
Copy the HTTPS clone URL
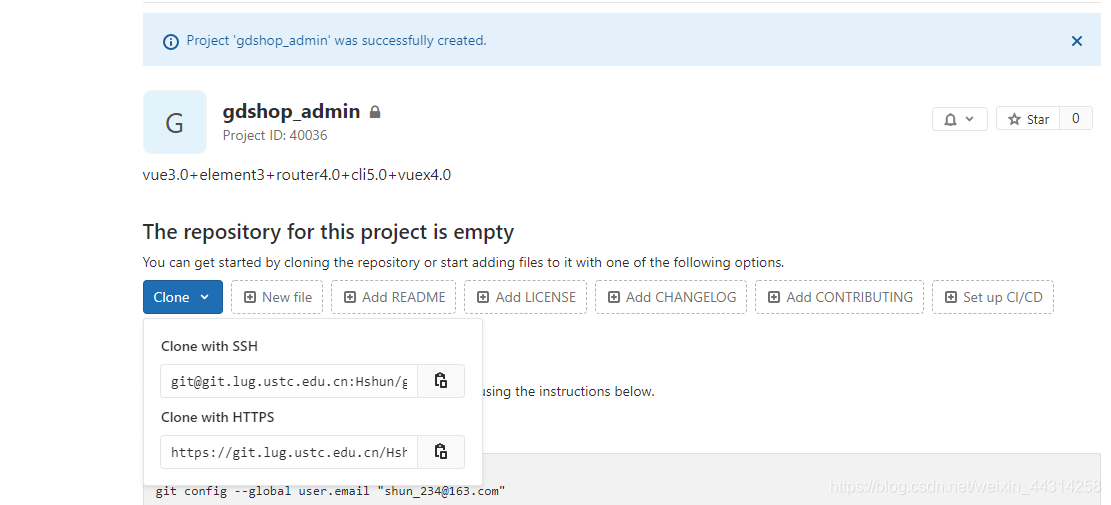[441, 452]
